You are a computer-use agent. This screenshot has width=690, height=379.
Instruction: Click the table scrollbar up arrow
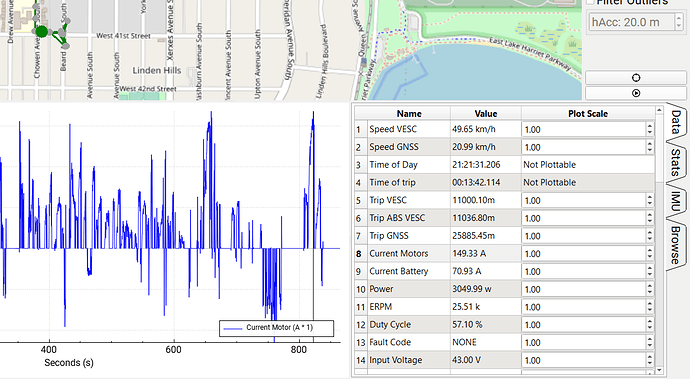659,110
